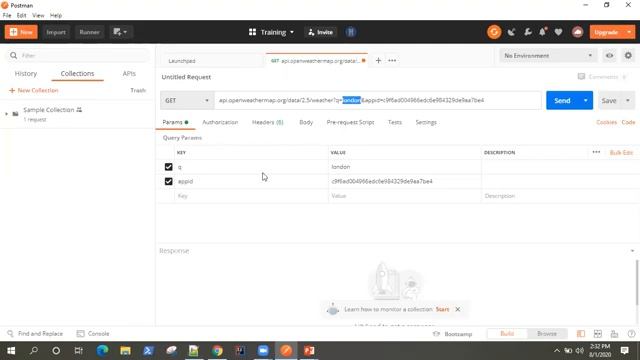Click New Collection link
The height and width of the screenshot is (360, 640).
pos(33,90)
